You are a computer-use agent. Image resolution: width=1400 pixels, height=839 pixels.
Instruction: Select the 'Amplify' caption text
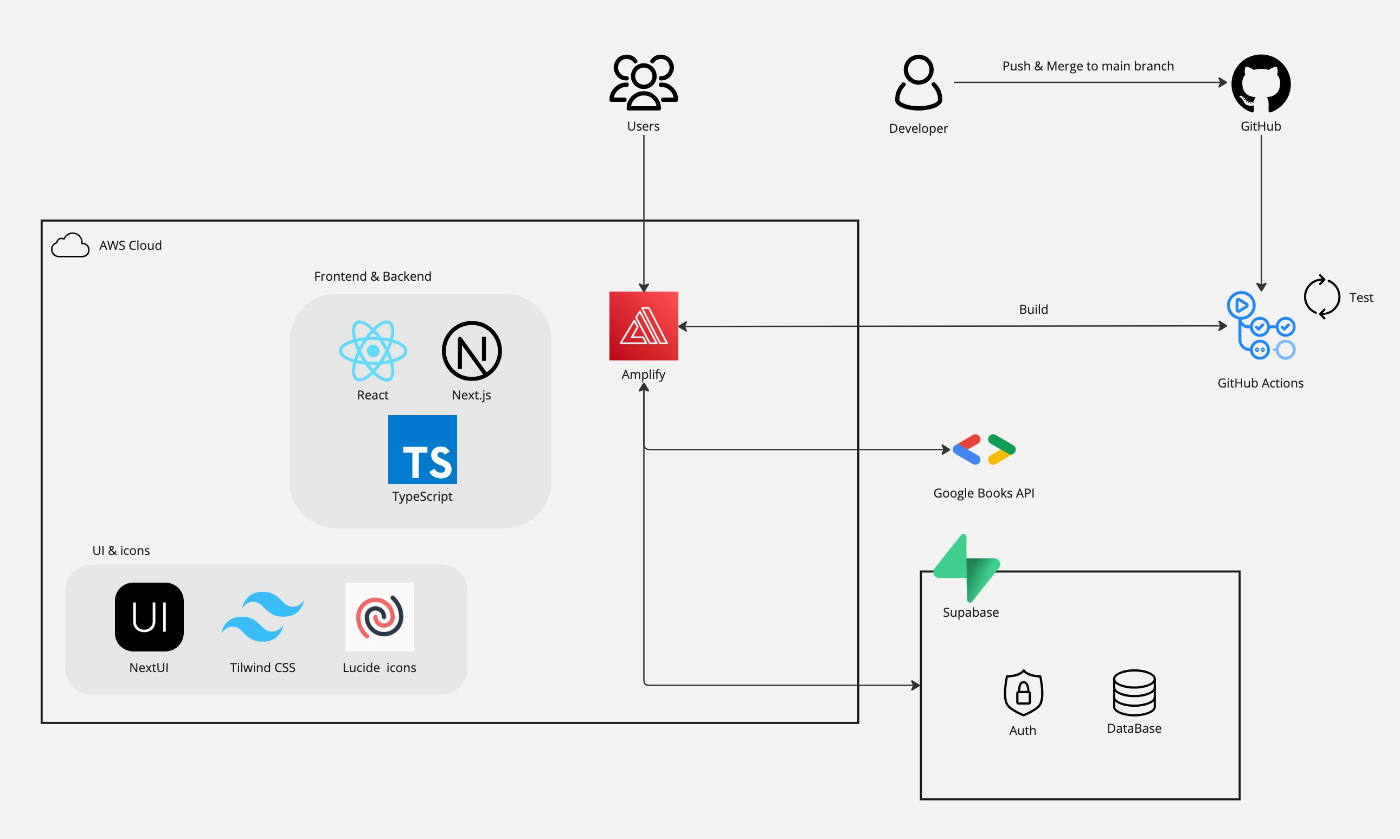click(643, 374)
